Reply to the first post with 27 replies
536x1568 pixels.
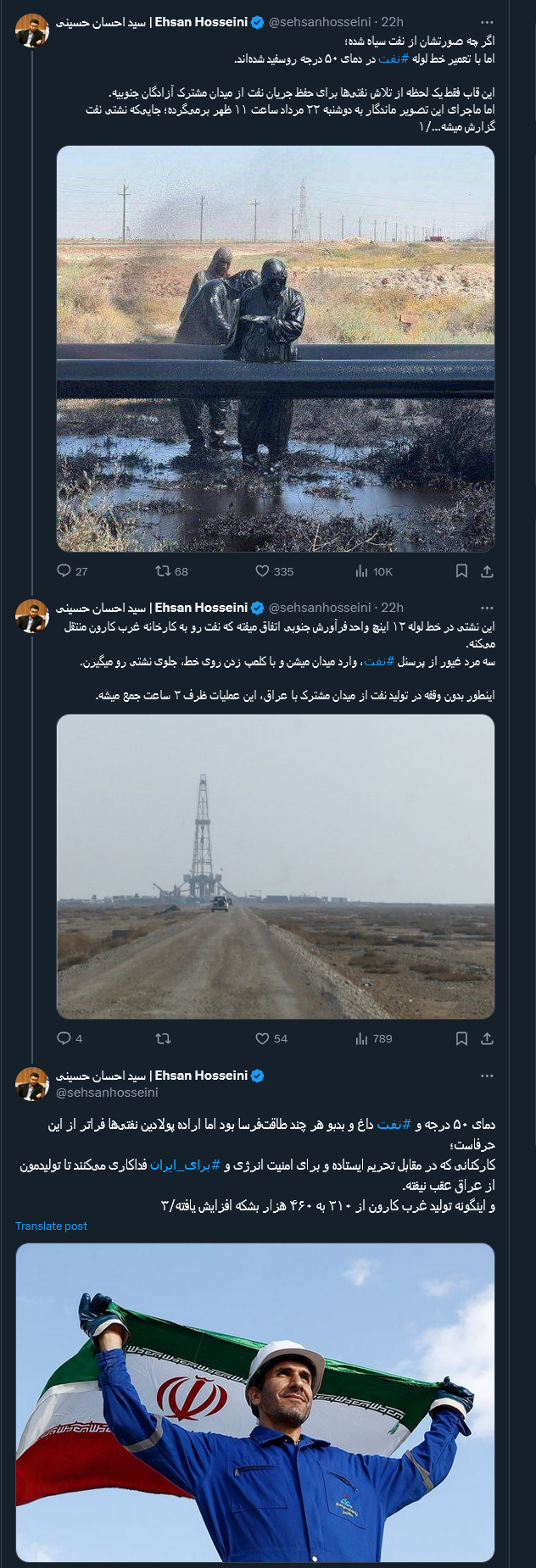[x=64, y=571]
